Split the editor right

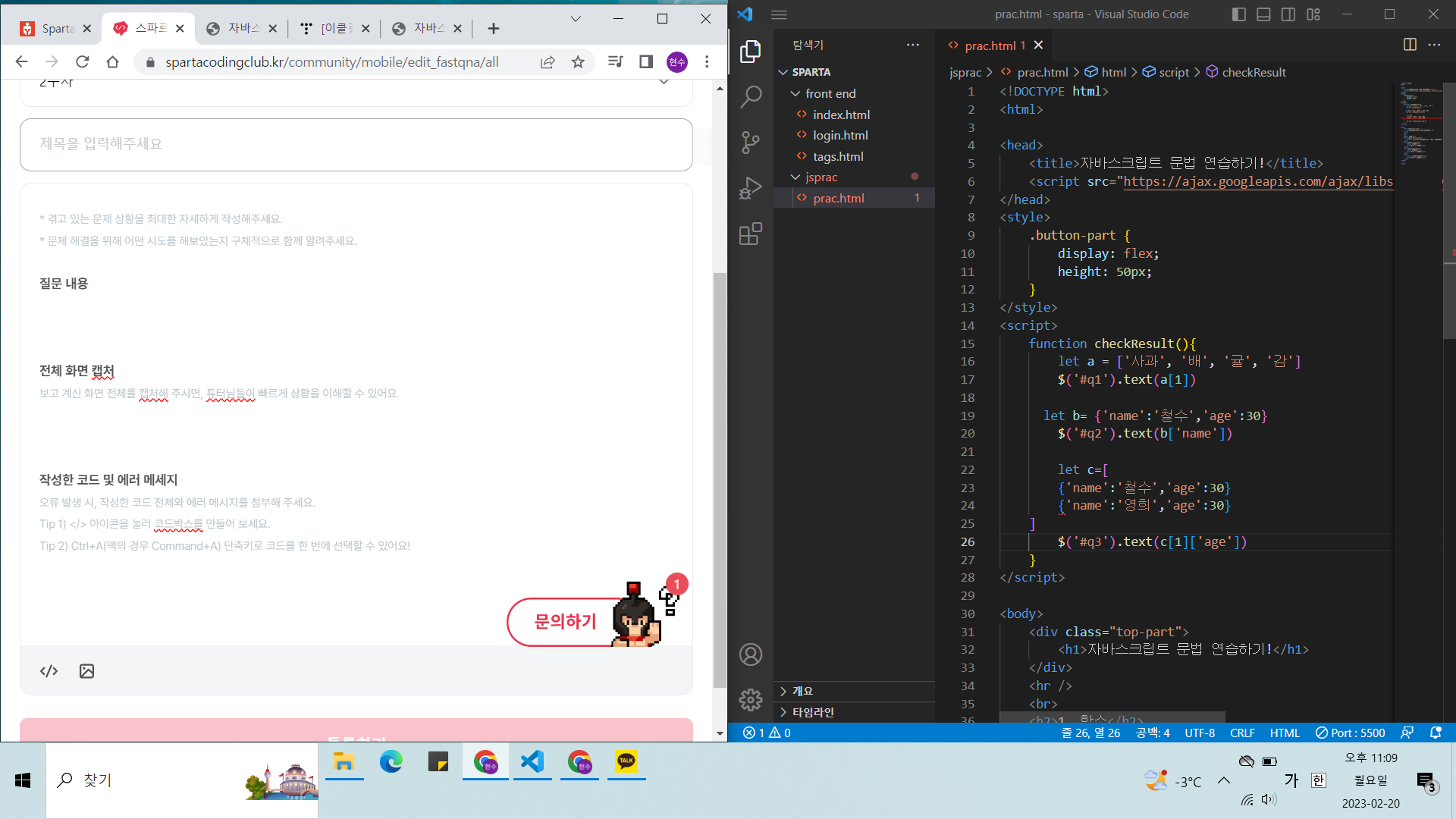coord(1410,45)
